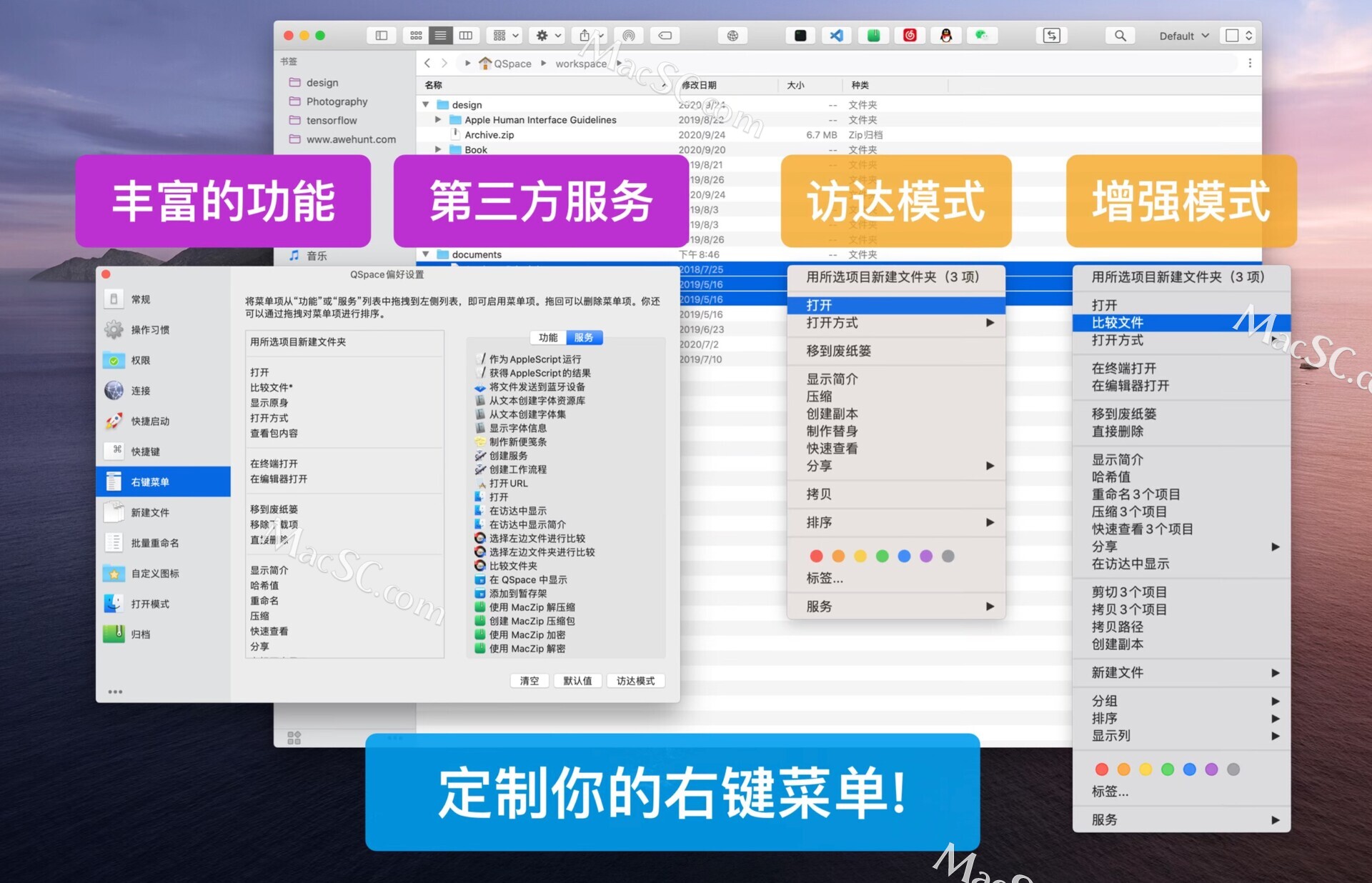The height and width of the screenshot is (883, 1372).
Task: Expand Apple Human Interface Guidelines folder
Action: click(438, 120)
